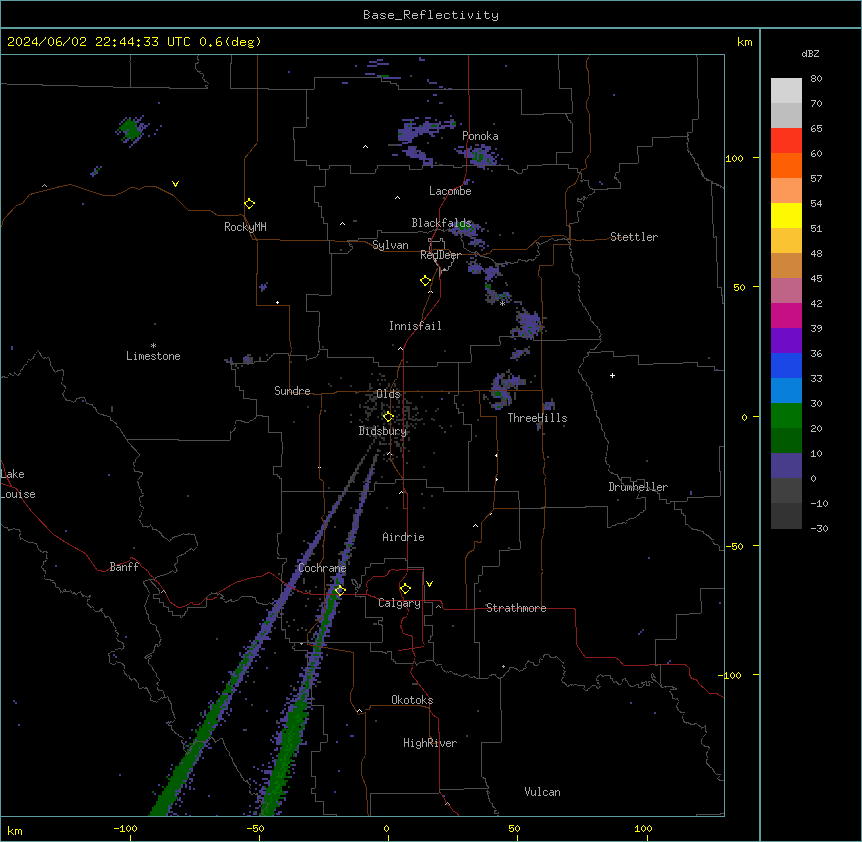Pick the royal blue 33-36 dBZ swatch
This screenshot has height=842, width=862.
[786, 365]
